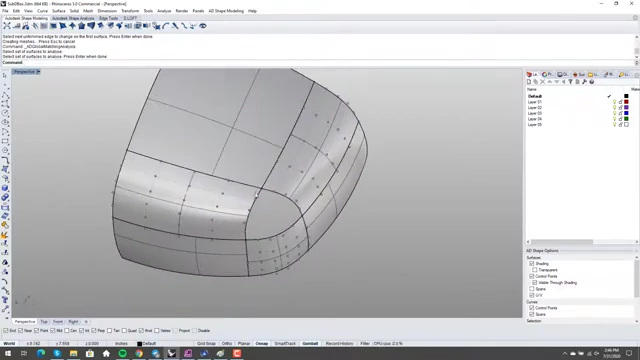This screenshot has height=360, width=640.
Task: Click the blue pentagon surface tool icon
Action: coord(81,26)
